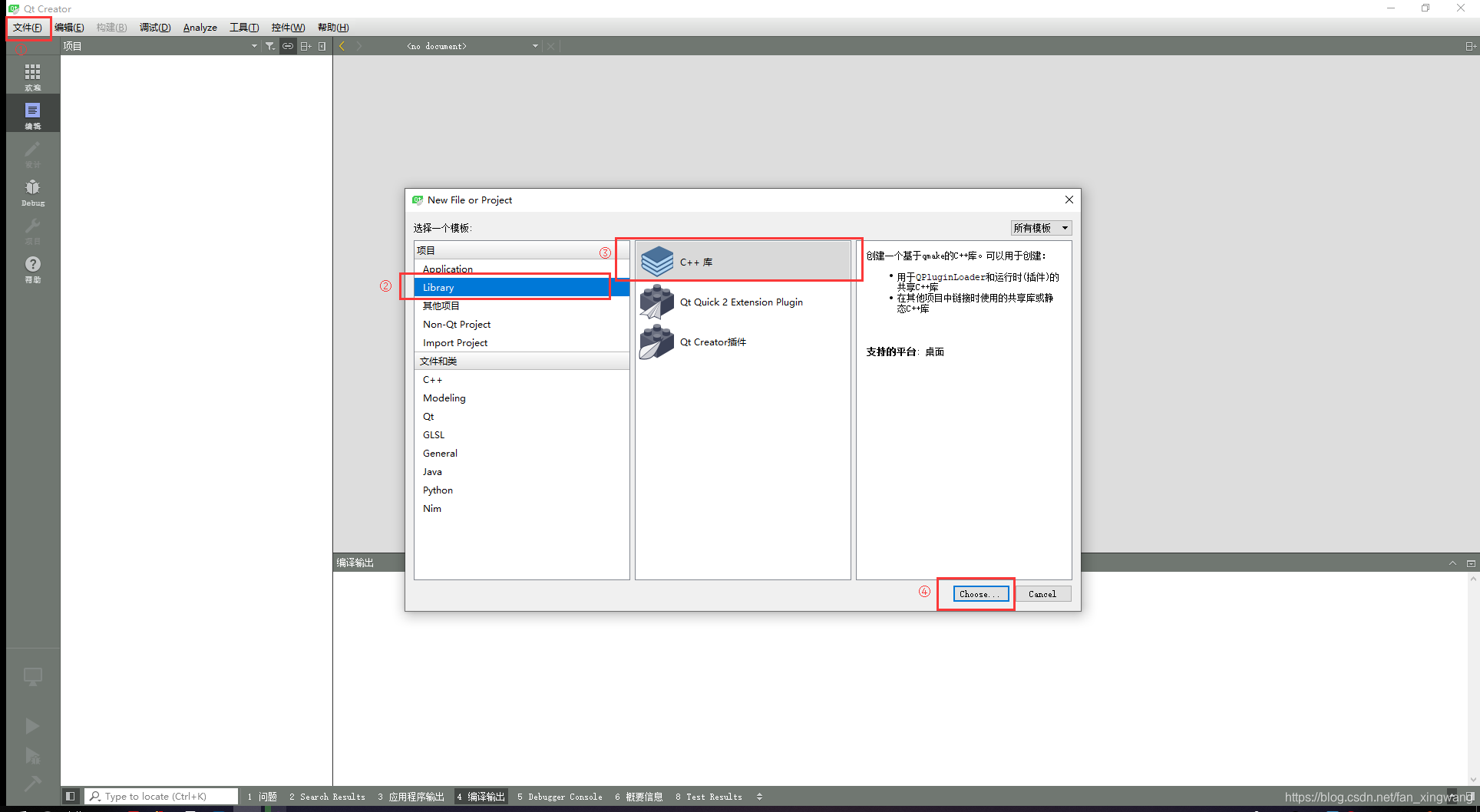The image size is (1480, 812).
Task: Select the C++ 库 template
Action: point(742,262)
